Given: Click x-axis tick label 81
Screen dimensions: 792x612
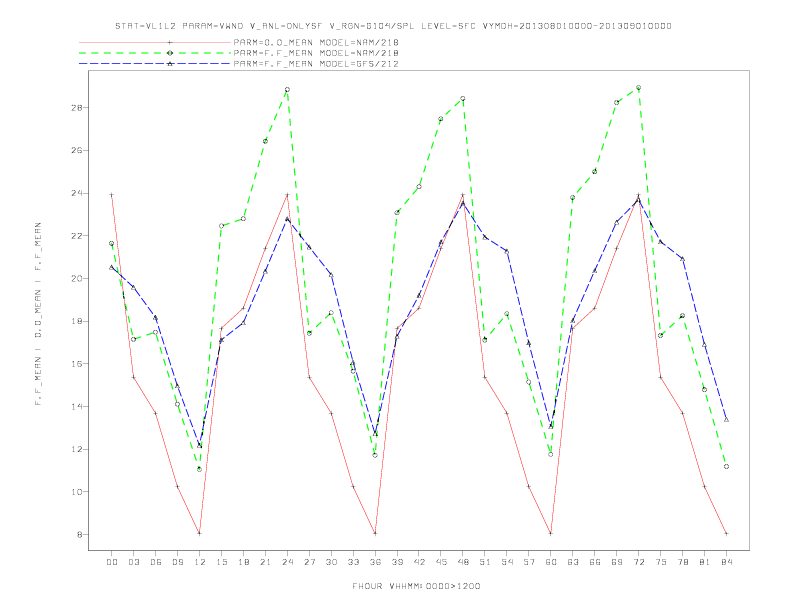Looking at the screenshot, I should point(705,562).
